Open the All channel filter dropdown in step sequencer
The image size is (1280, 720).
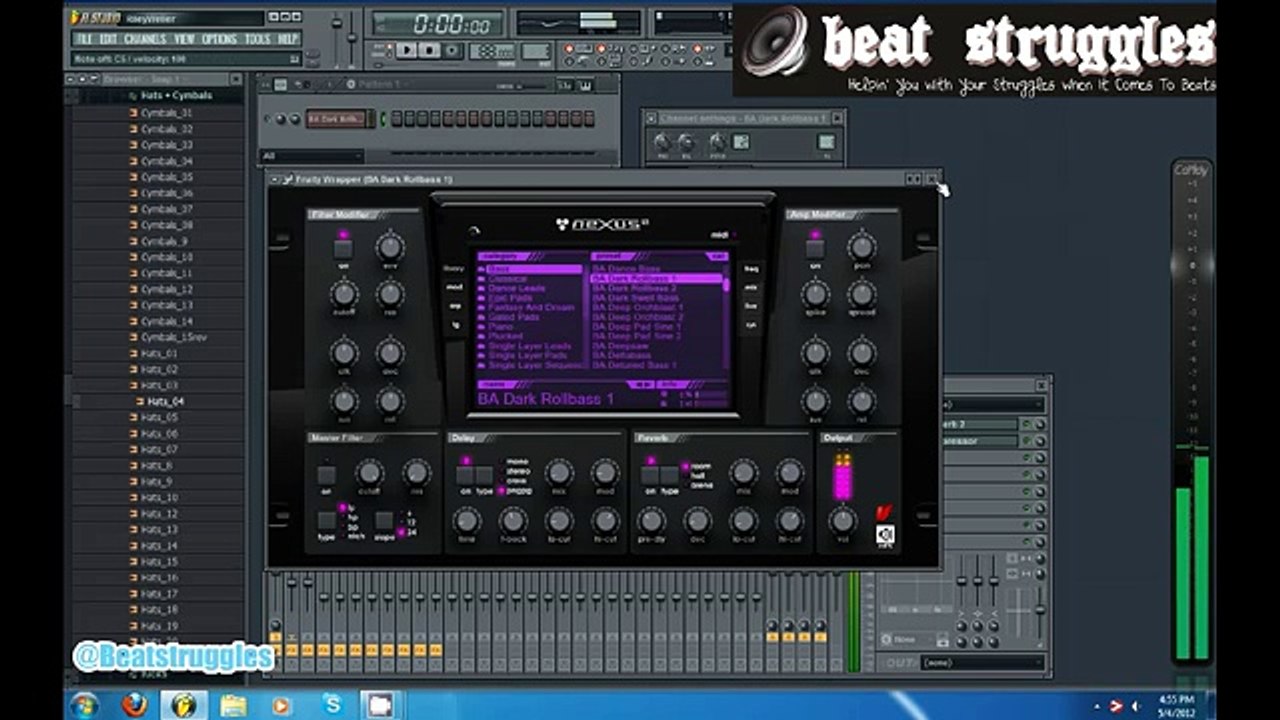pos(310,155)
